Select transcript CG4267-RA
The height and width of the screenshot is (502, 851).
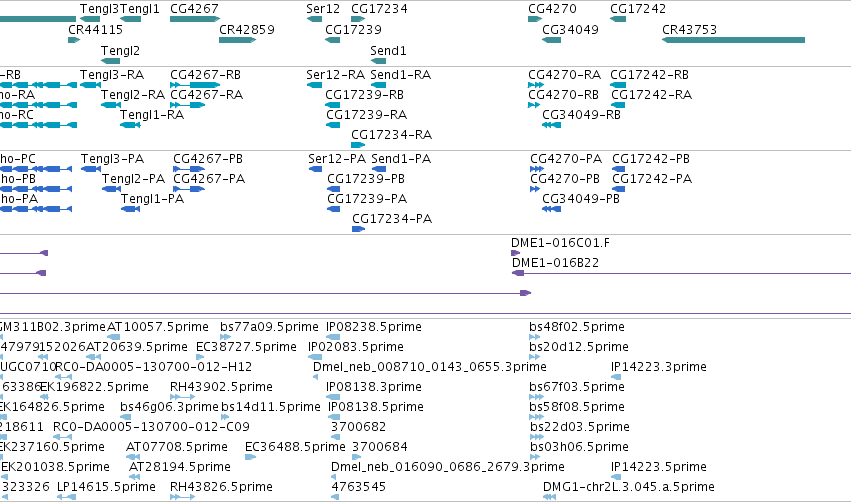(206, 94)
